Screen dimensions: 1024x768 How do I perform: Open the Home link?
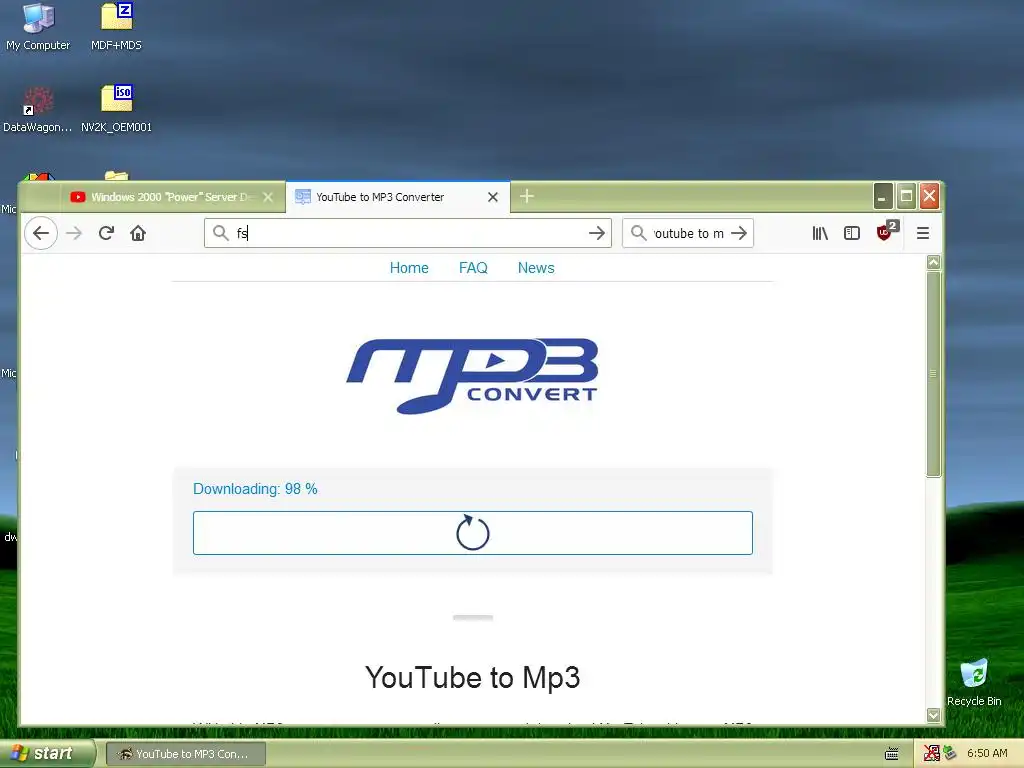[x=409, y=268]
